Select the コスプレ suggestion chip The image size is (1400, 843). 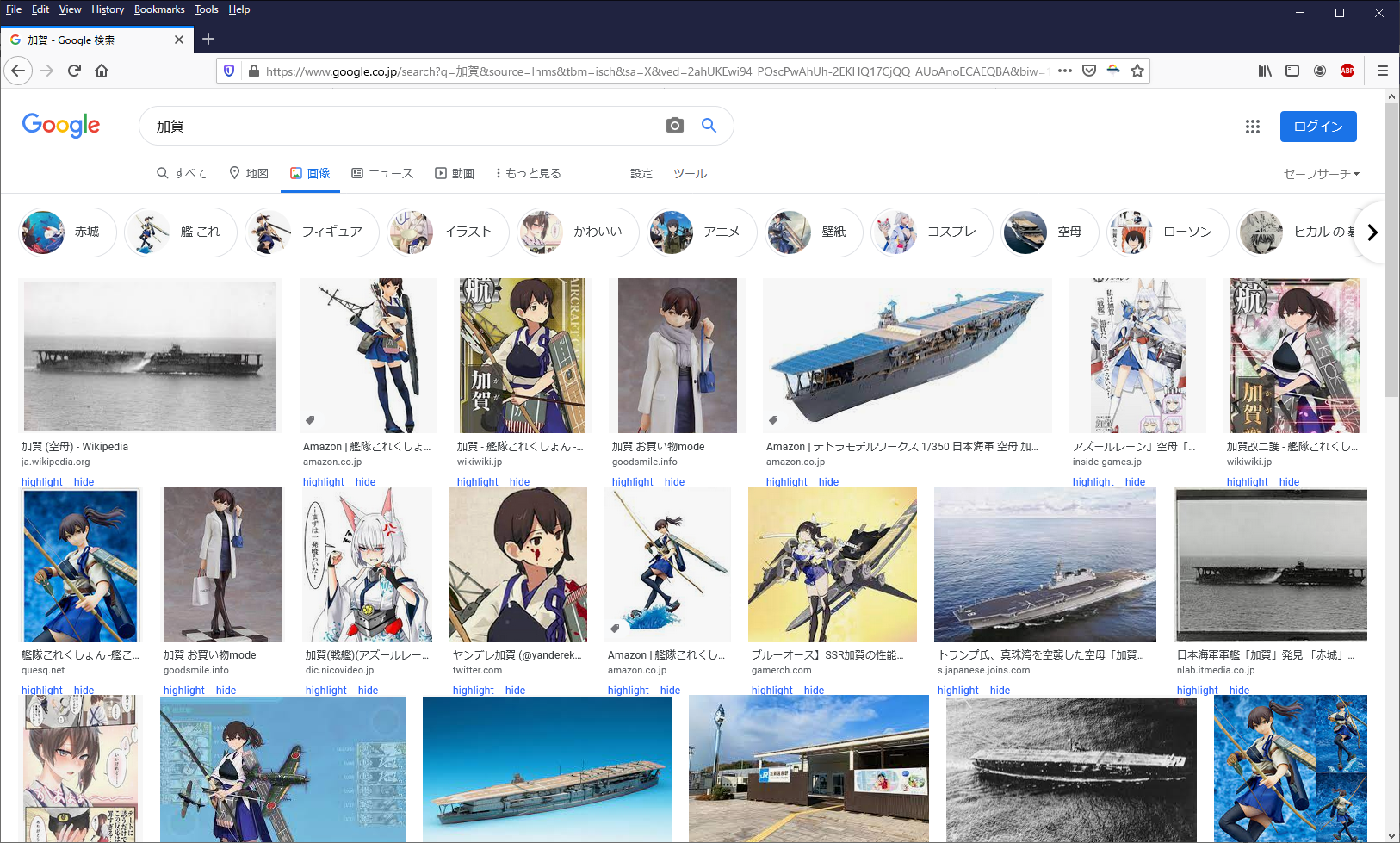click(932, 232)
